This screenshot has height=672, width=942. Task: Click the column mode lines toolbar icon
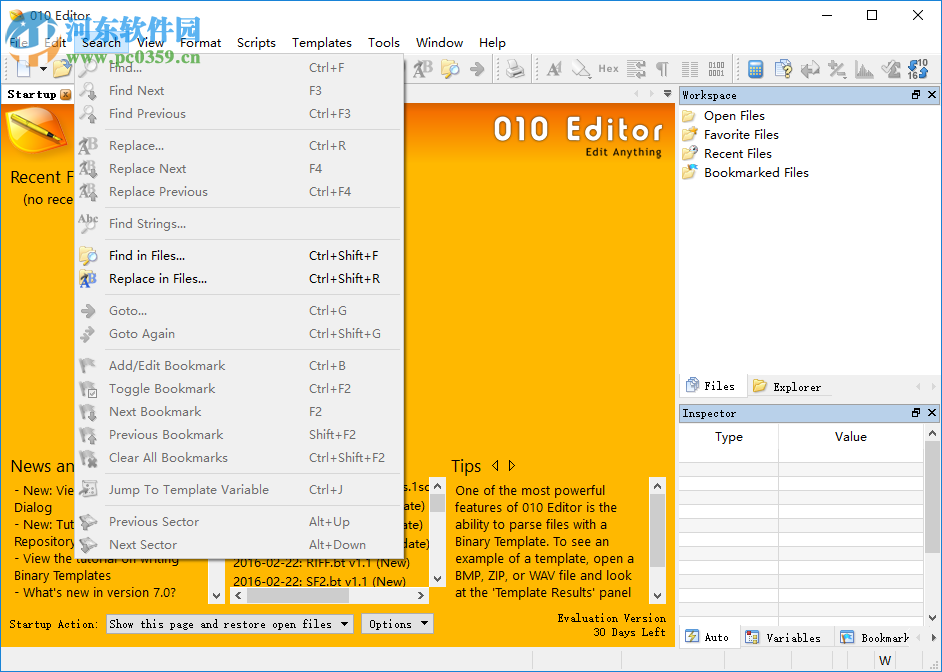690,69
